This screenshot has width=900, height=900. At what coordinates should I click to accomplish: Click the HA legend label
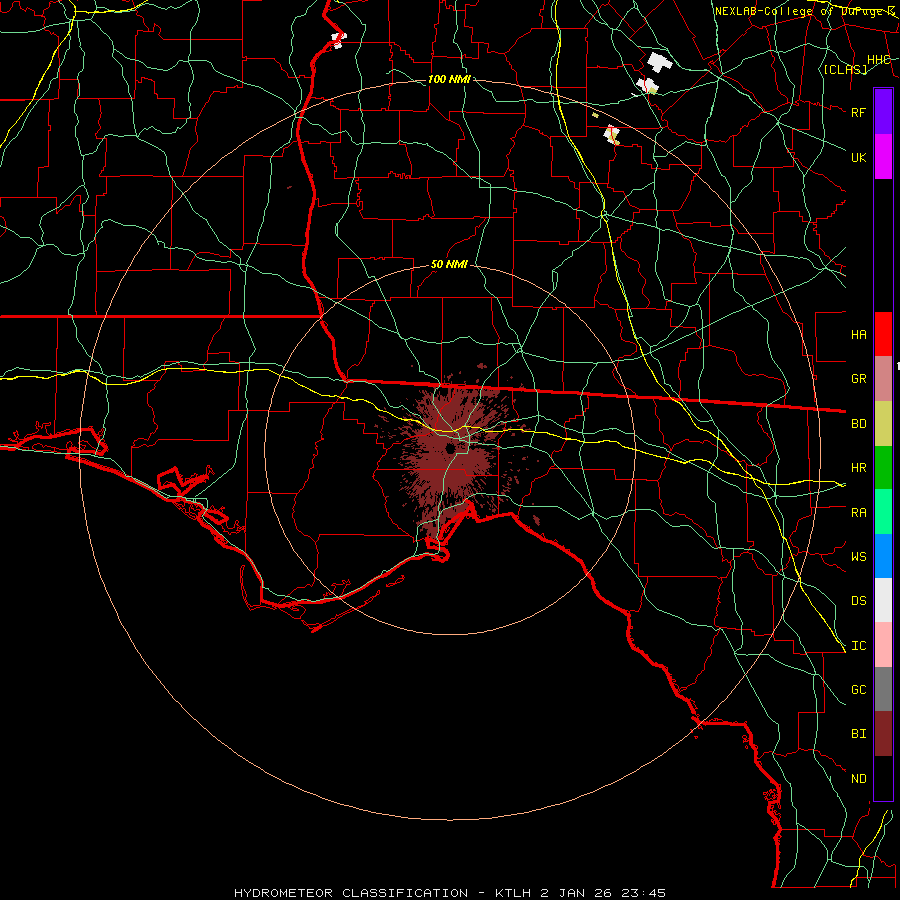[858, 334]
